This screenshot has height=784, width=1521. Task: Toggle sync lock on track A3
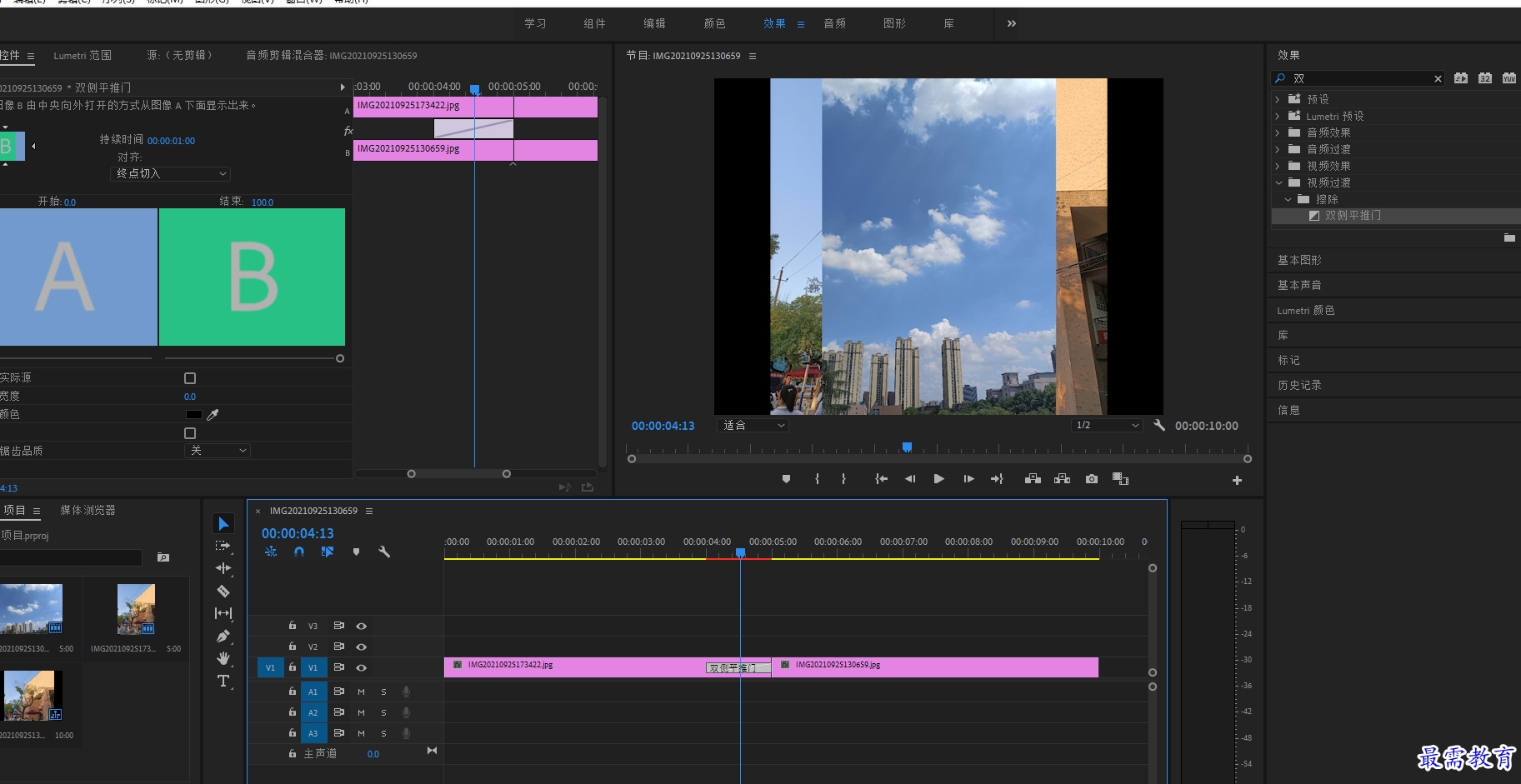coord(338,733)
